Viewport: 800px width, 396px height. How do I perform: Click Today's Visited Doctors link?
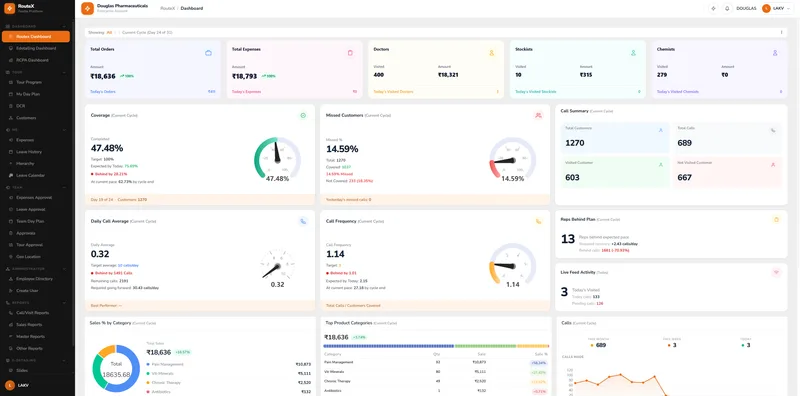(393, 92)
